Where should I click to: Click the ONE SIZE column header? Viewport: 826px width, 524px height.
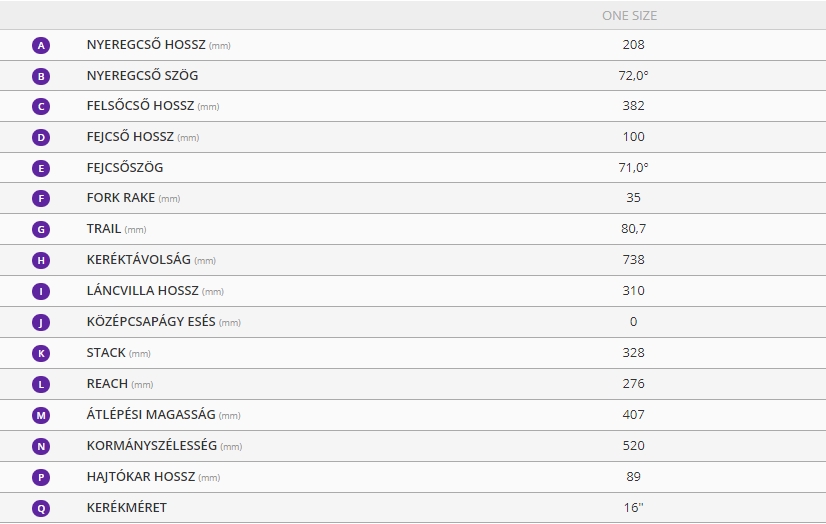(630, 16)
